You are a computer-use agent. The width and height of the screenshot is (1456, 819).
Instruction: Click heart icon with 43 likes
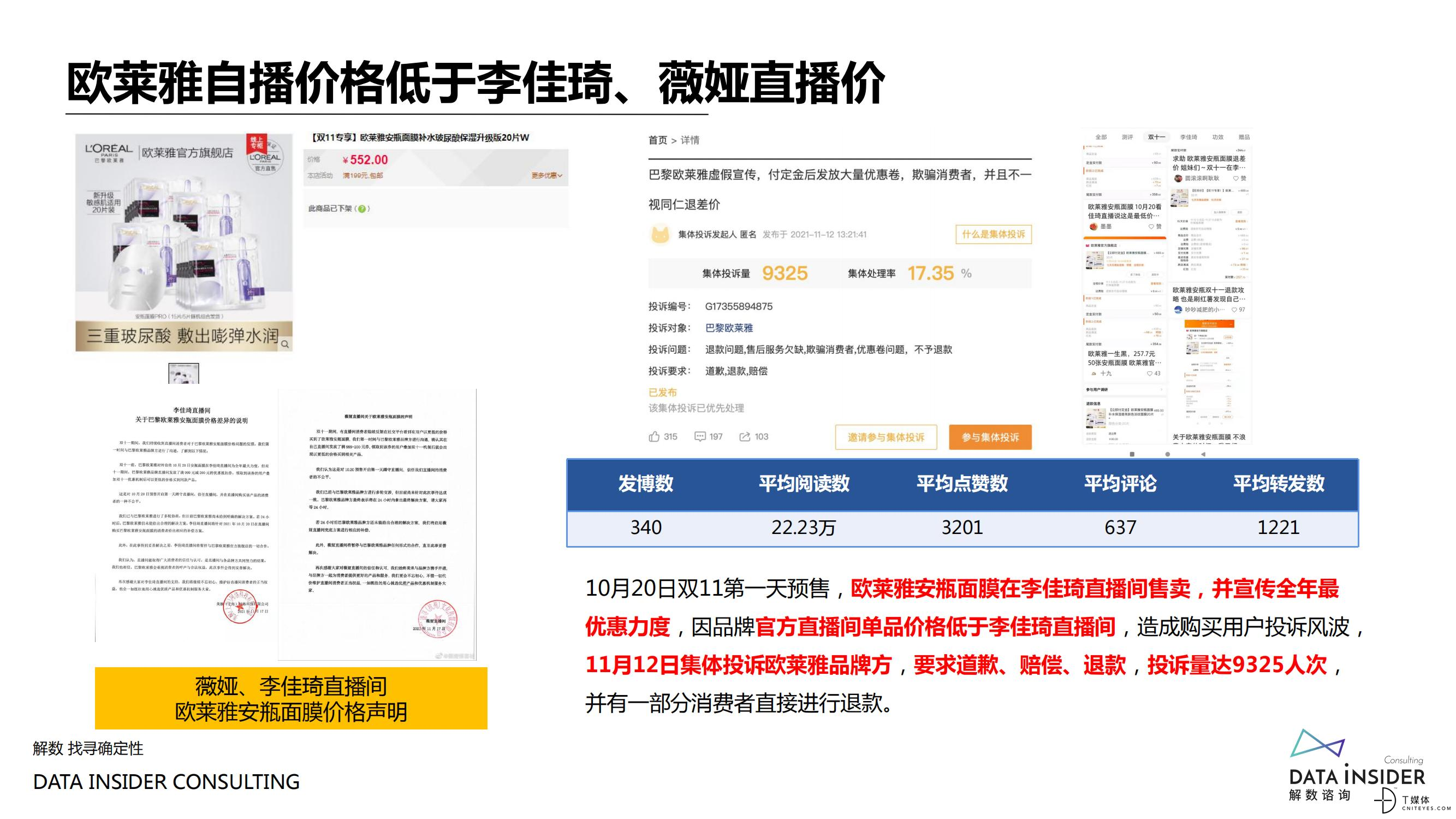[1150, 373]
